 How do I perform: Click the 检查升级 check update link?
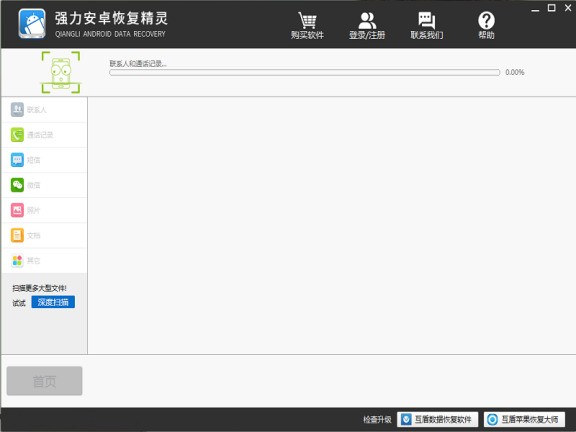pyautogui.click(x=377, y=419)
